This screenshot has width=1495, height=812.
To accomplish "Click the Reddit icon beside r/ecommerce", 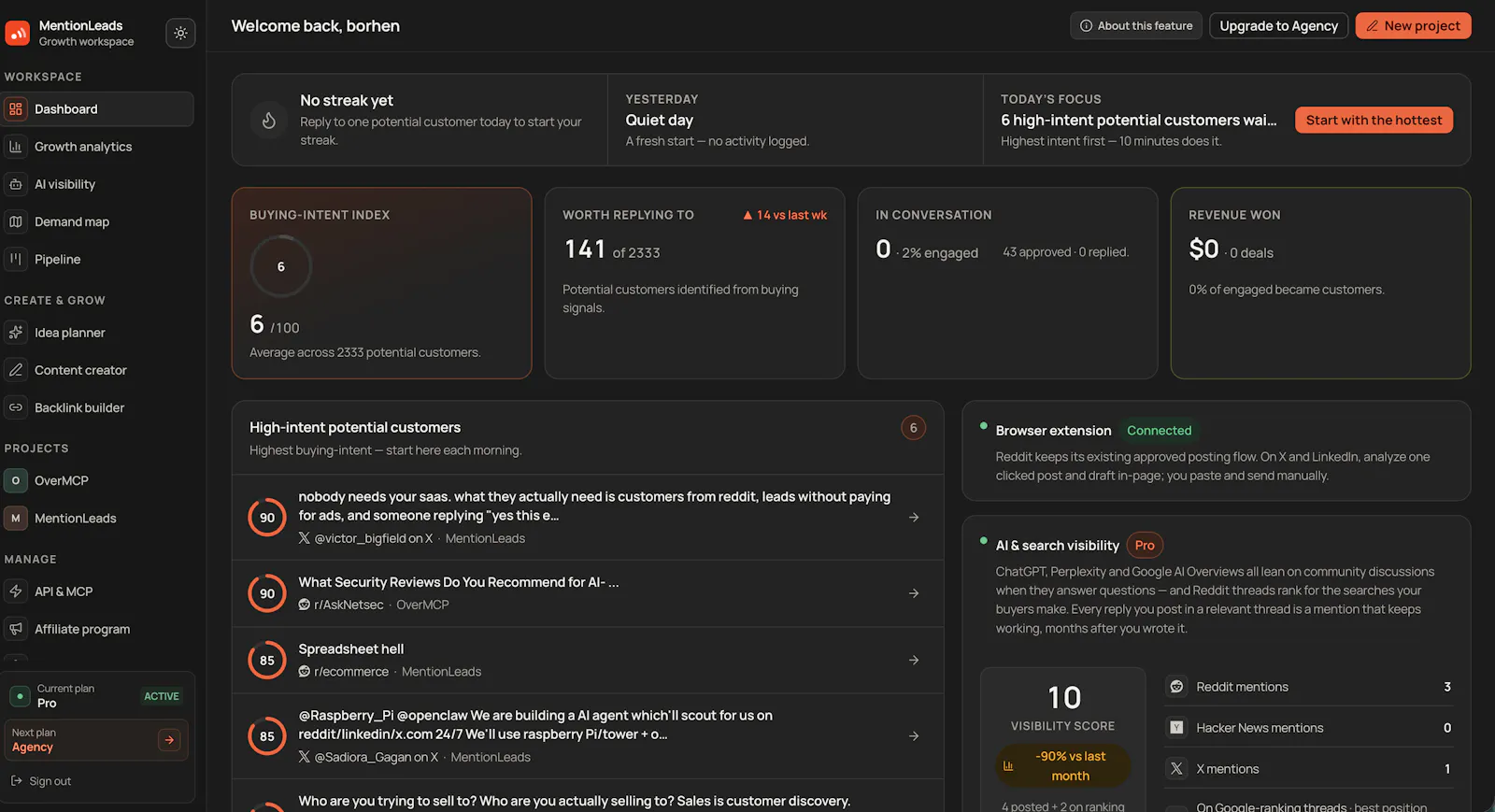I will click(x=305, y=672).
